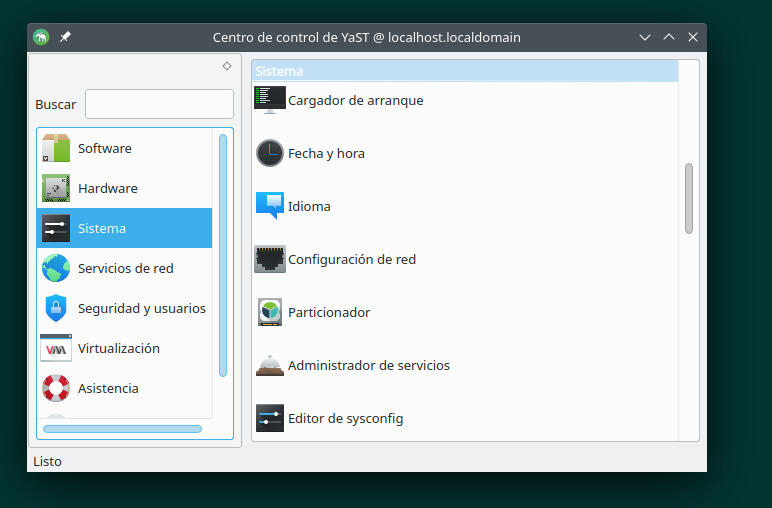Image resolution: width=772 pixels, height=508 pixels.
Task: Click the YaST application icon in title bar
Action: (41, 37)
